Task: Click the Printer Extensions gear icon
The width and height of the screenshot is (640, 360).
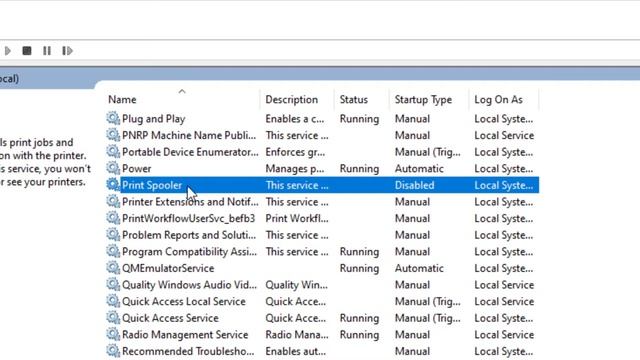Action: tap(113, 201)
